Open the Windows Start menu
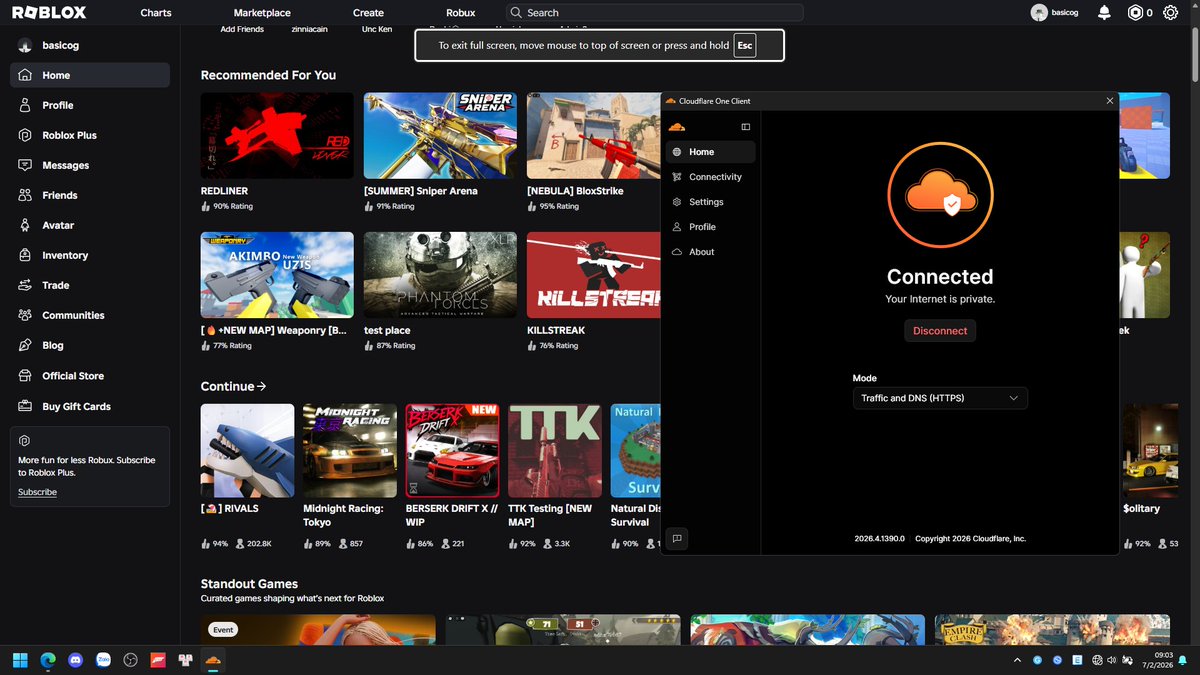Viewport: 1200px width, 675px height. pos(19,660)
